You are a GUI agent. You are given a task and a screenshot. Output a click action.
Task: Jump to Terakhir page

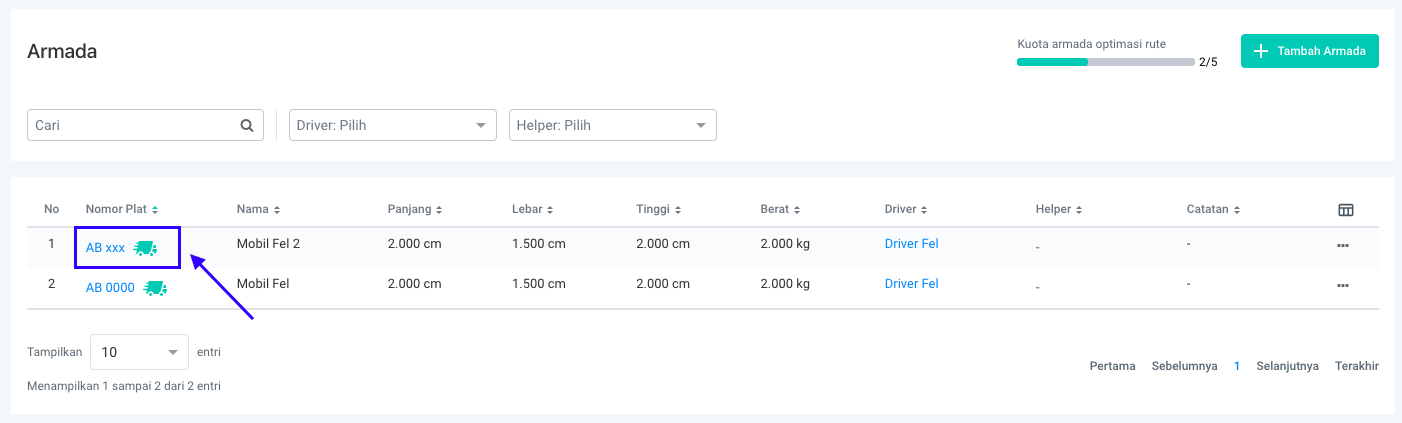(1356, 366)
